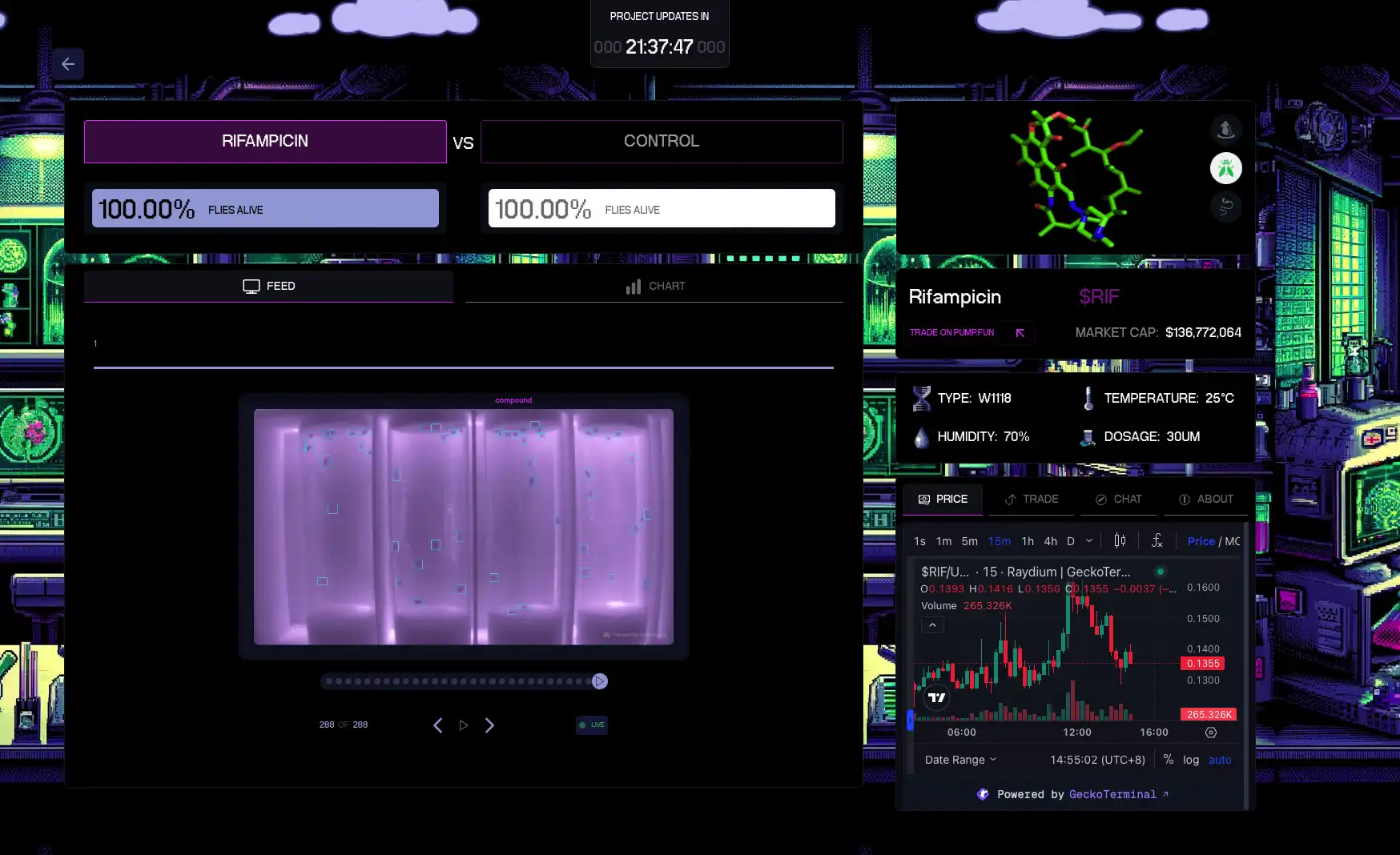This screenshot has height=855, width=1400.
Task: Click the feed timeline slider handle
Action: (600, 681)
